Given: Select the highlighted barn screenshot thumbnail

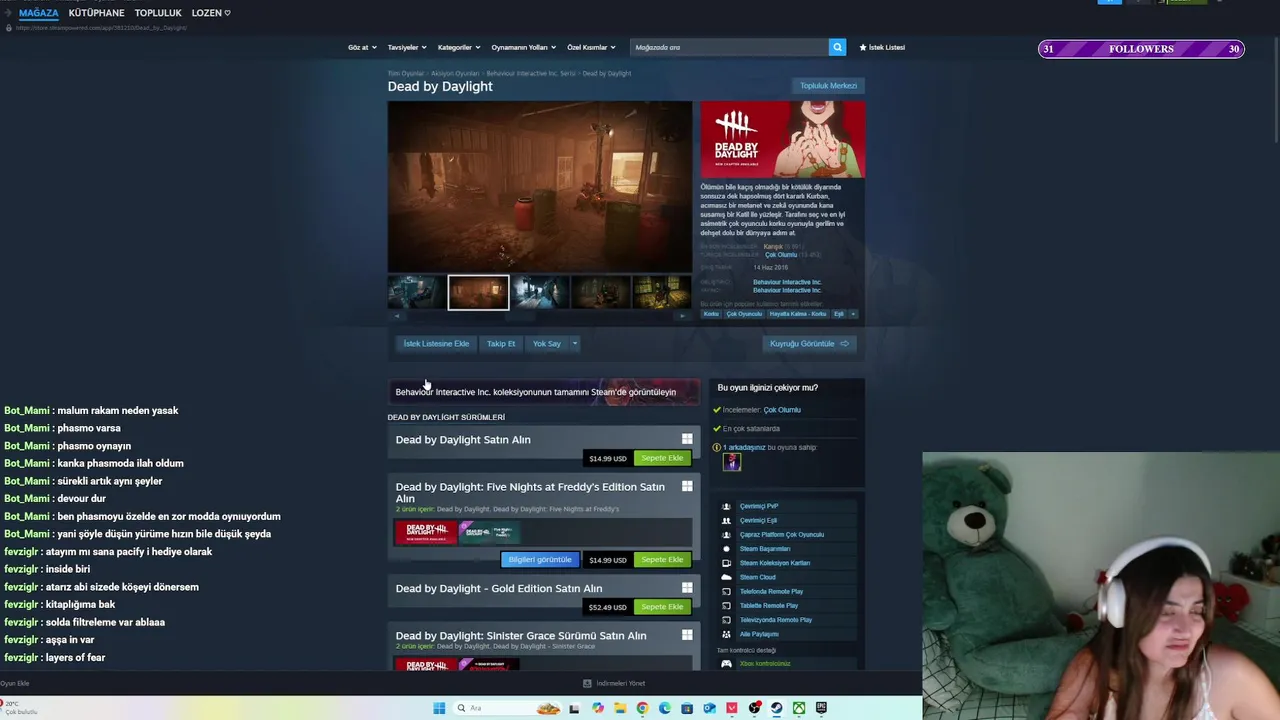Looking at the screenshot, I should pyautogui.click(x=478, y=292).
